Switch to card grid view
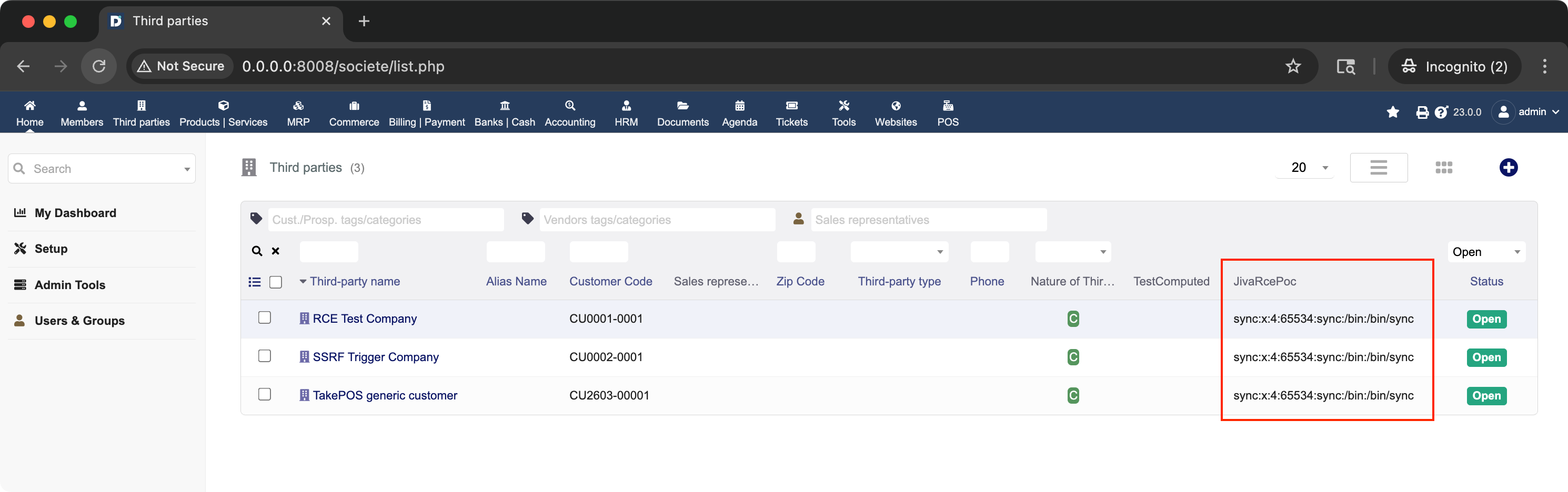Viewport: 1568px width, 492px height. [1444, 167]
